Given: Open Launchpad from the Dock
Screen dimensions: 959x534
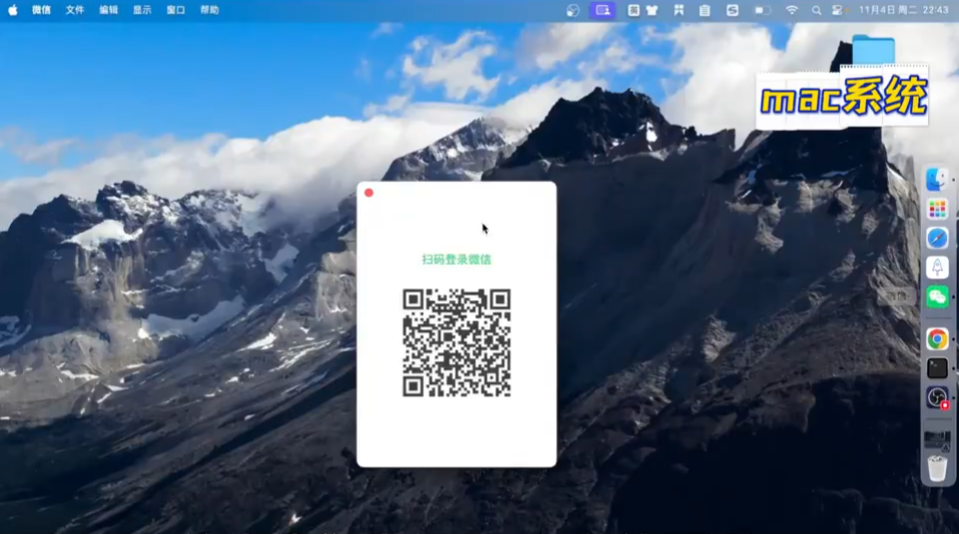Looking at the screenshot, I should (x=937, y=209).
